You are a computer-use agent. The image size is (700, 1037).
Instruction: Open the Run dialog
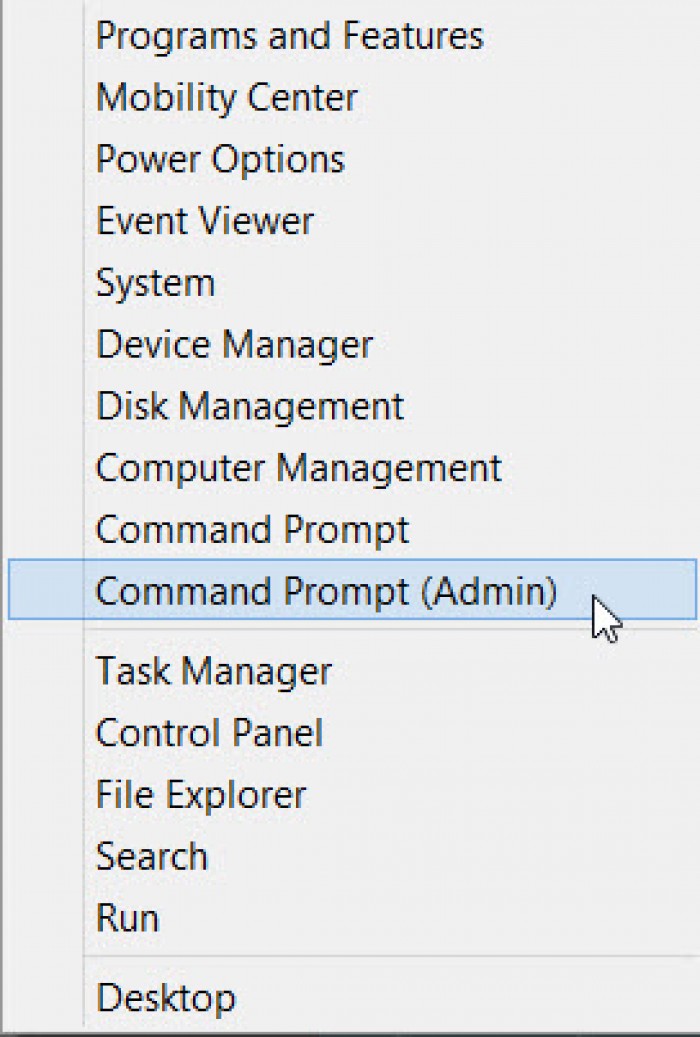tap(126, 918)
